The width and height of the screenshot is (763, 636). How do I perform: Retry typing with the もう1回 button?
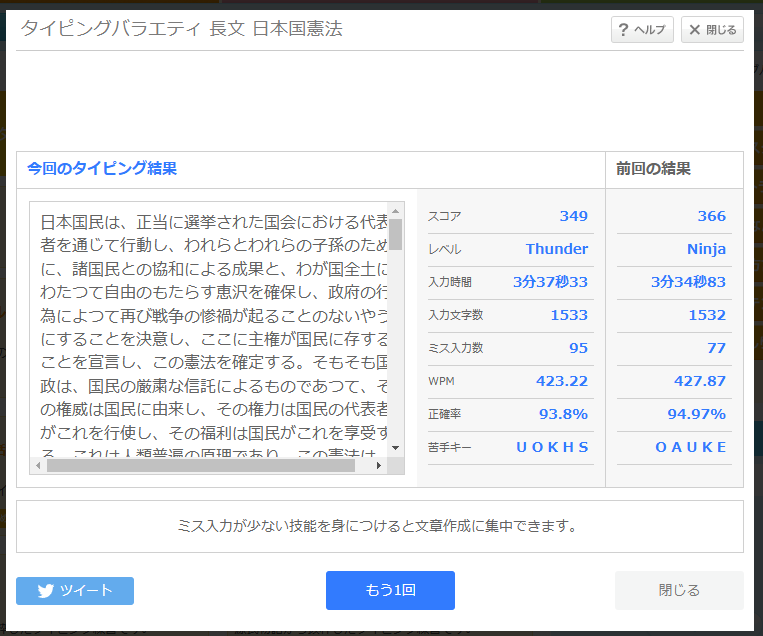click(x=390, y=590)
